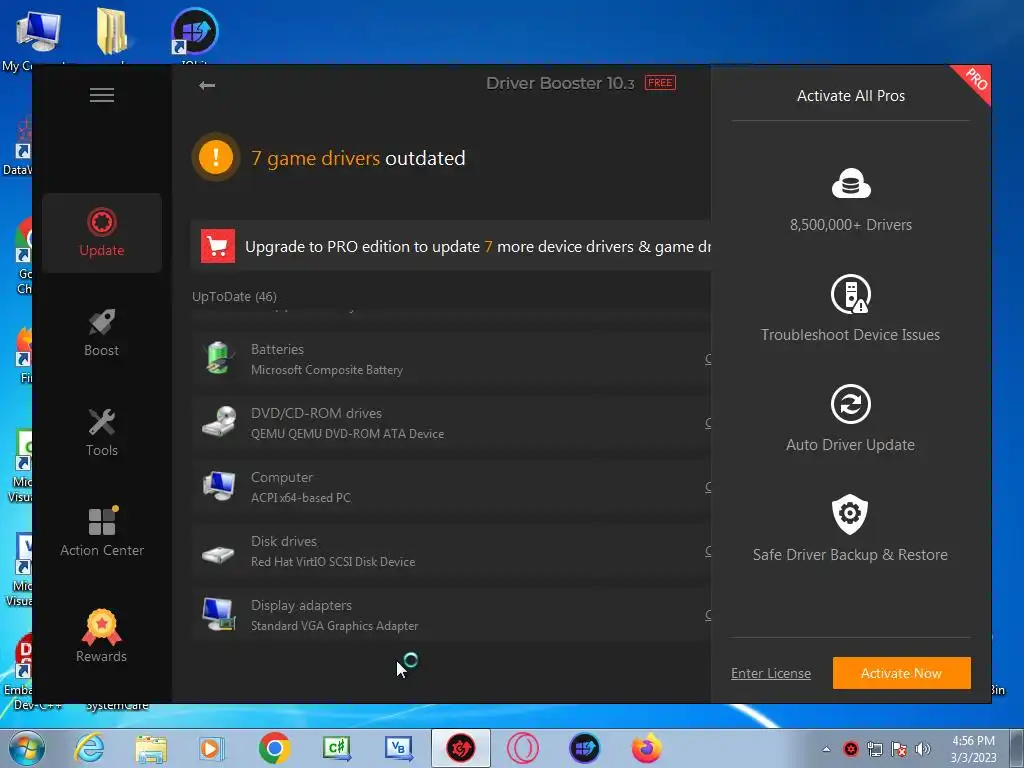1024x768 pixels.
Task: Launch Google Chrome from taskbar
Action: click(274, 748)
